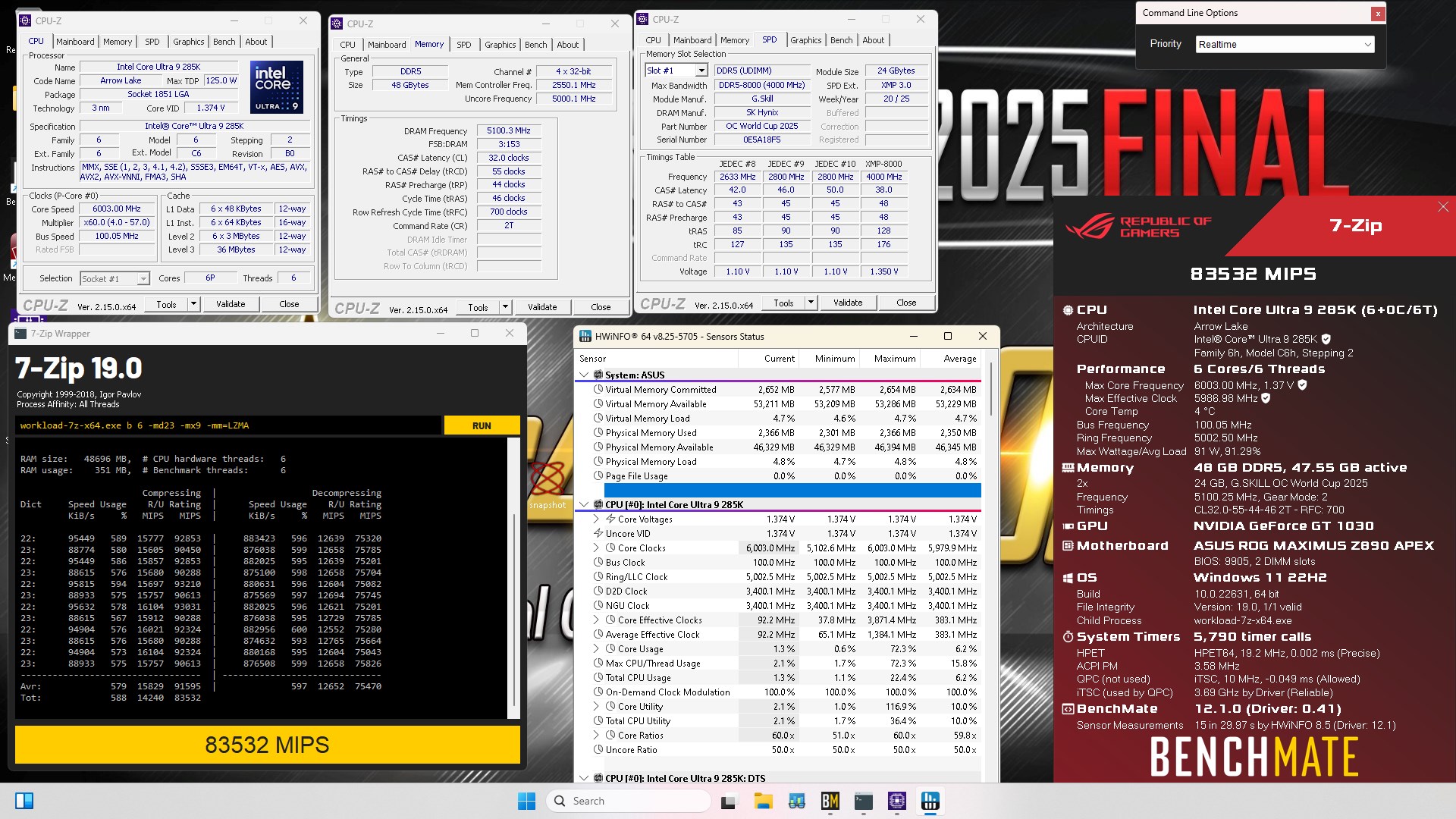Expand the Core Voltages sensor row
Screen dimensions: 1456x819
[596, 519]
